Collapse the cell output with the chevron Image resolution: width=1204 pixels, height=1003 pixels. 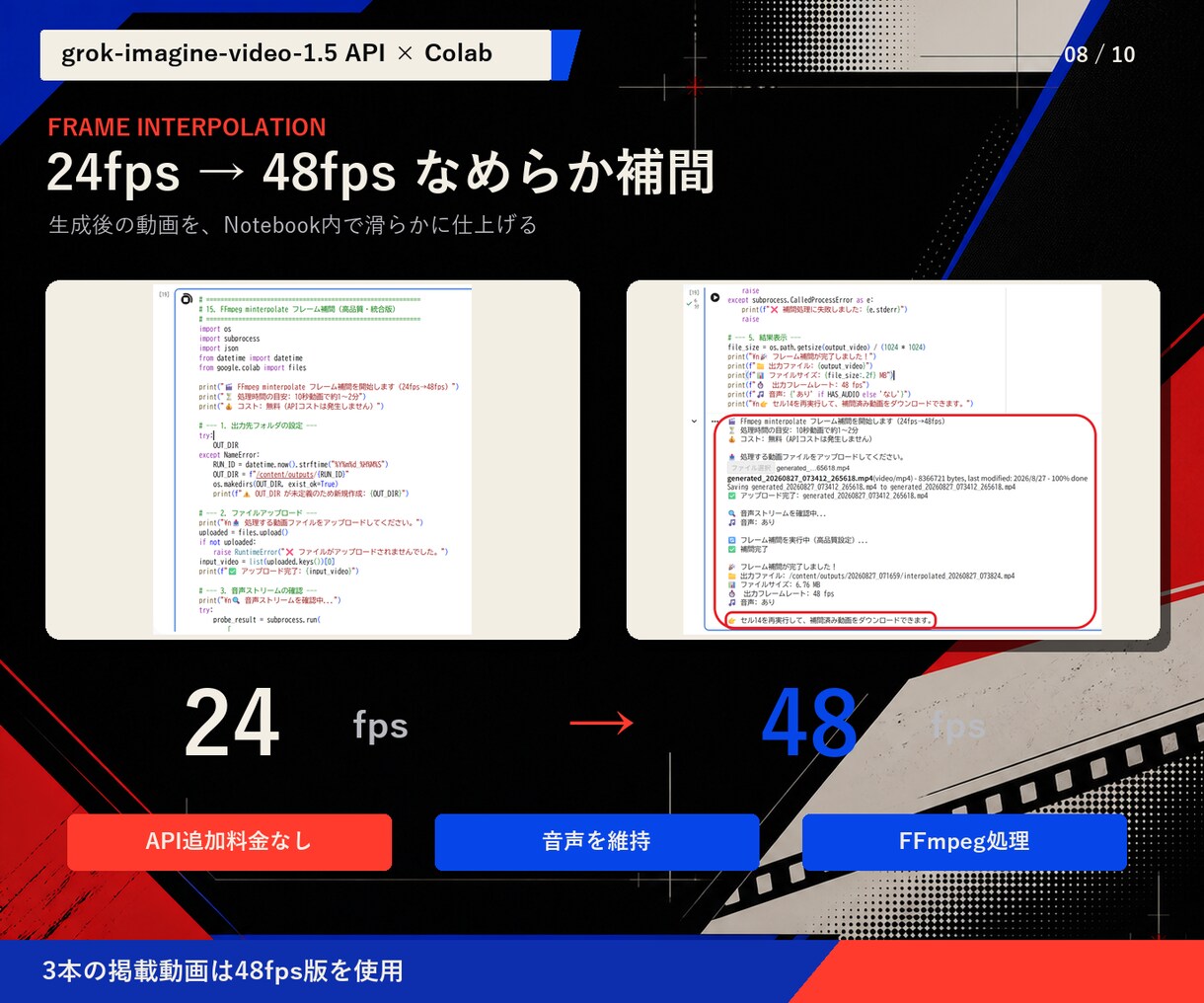point(694,422)
